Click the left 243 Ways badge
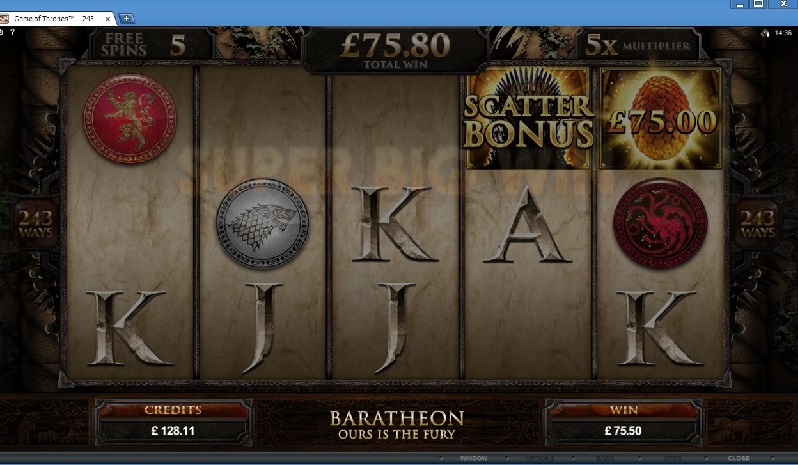Image resolution: width=798 pixels, height=465 pixels. (x=36, y=224)
